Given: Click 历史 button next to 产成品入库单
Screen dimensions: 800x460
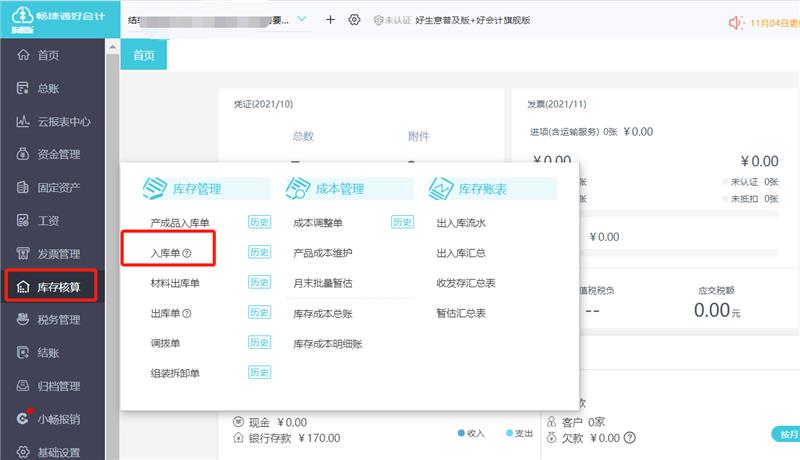Looking at the screenshot, I should coord(259,223).
